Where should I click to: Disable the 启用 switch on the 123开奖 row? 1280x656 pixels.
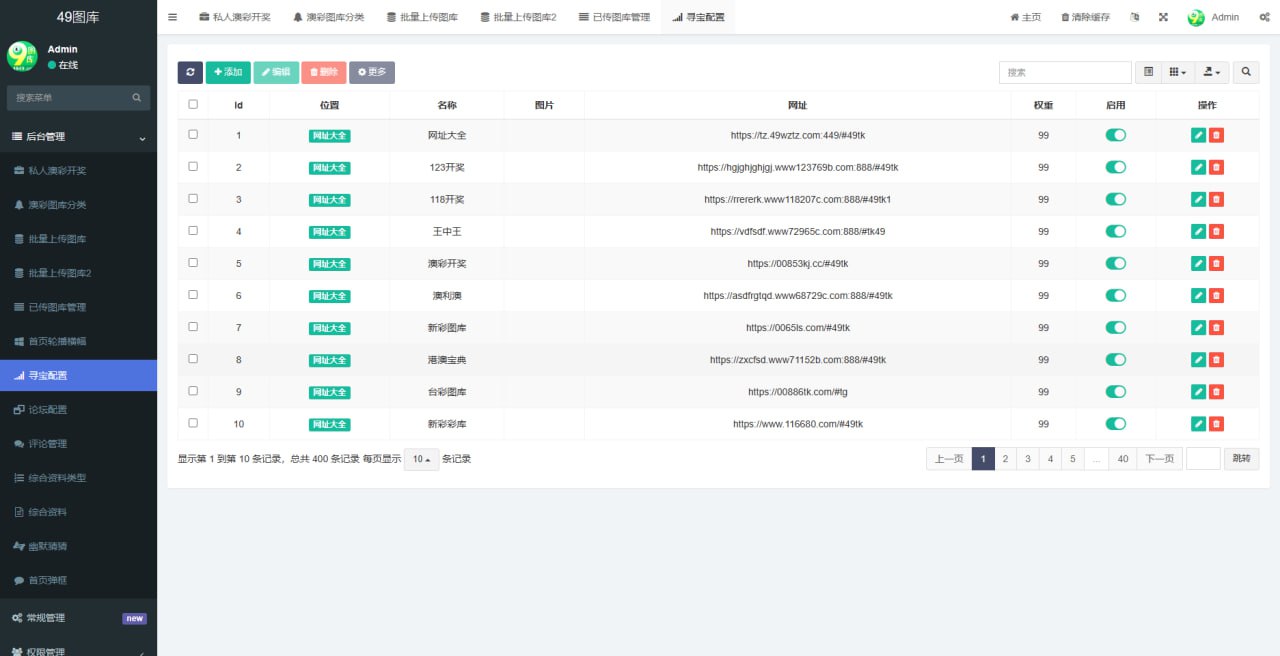pos(1116,167)
